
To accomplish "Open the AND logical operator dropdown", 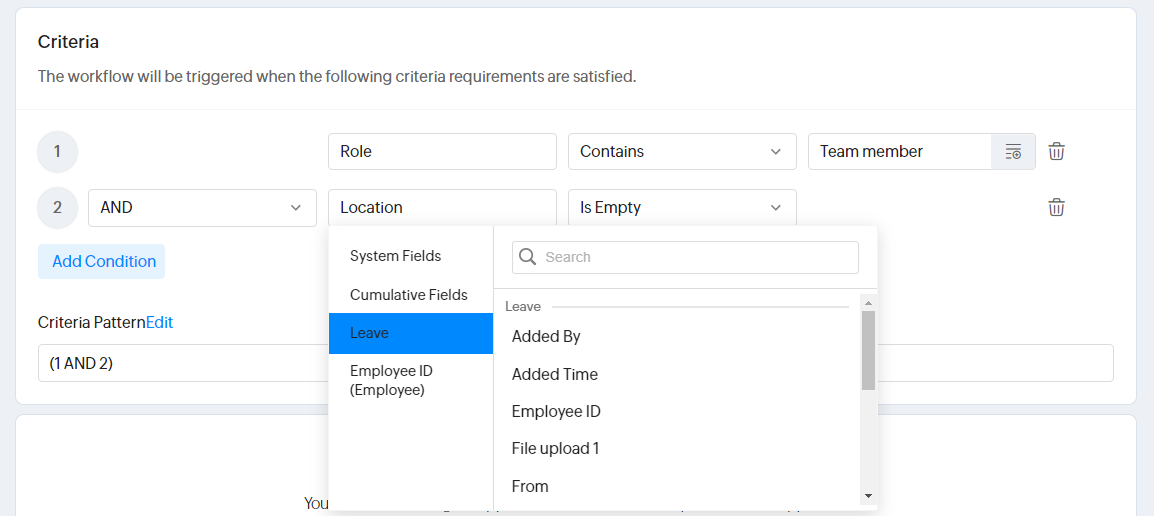I will [201, 208].
